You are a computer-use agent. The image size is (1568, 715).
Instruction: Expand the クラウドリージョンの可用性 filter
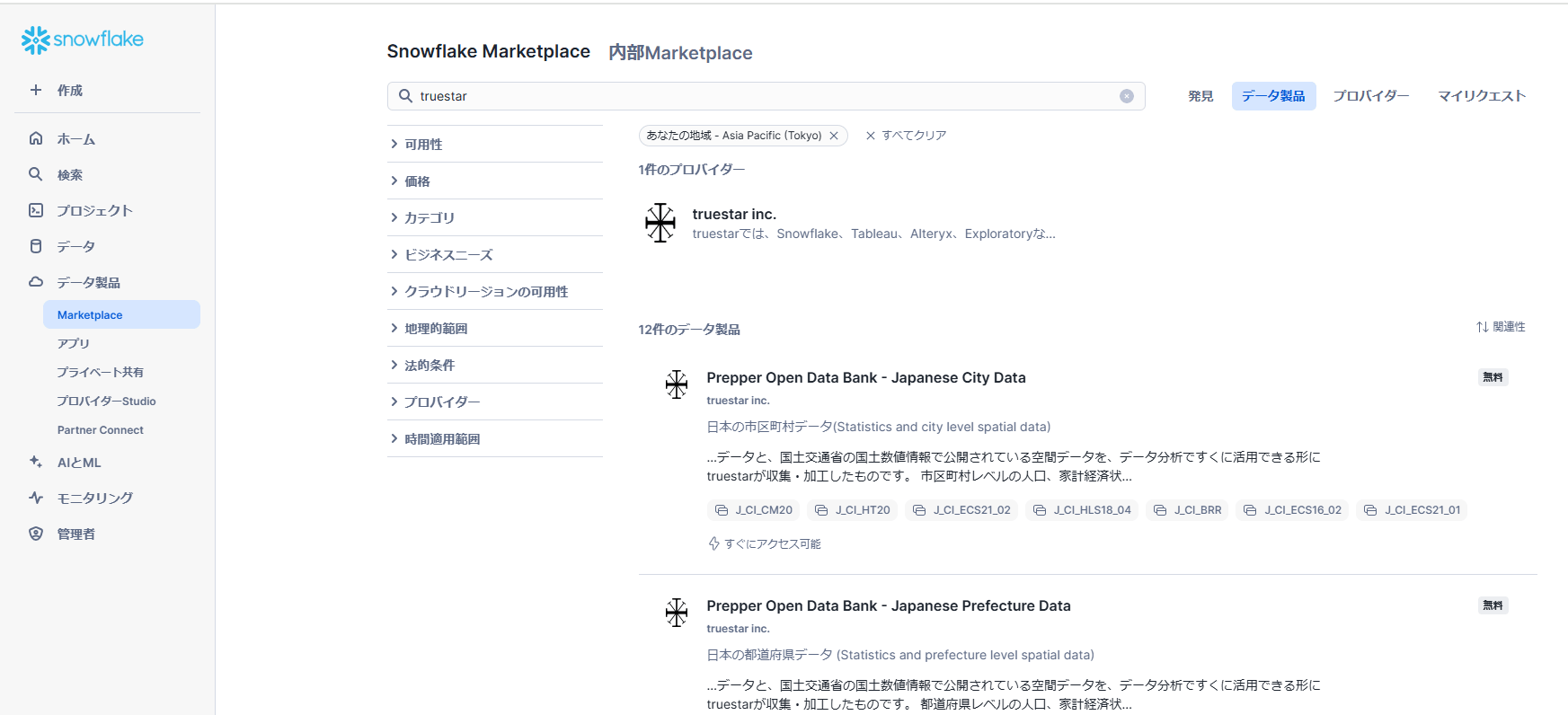495,291
